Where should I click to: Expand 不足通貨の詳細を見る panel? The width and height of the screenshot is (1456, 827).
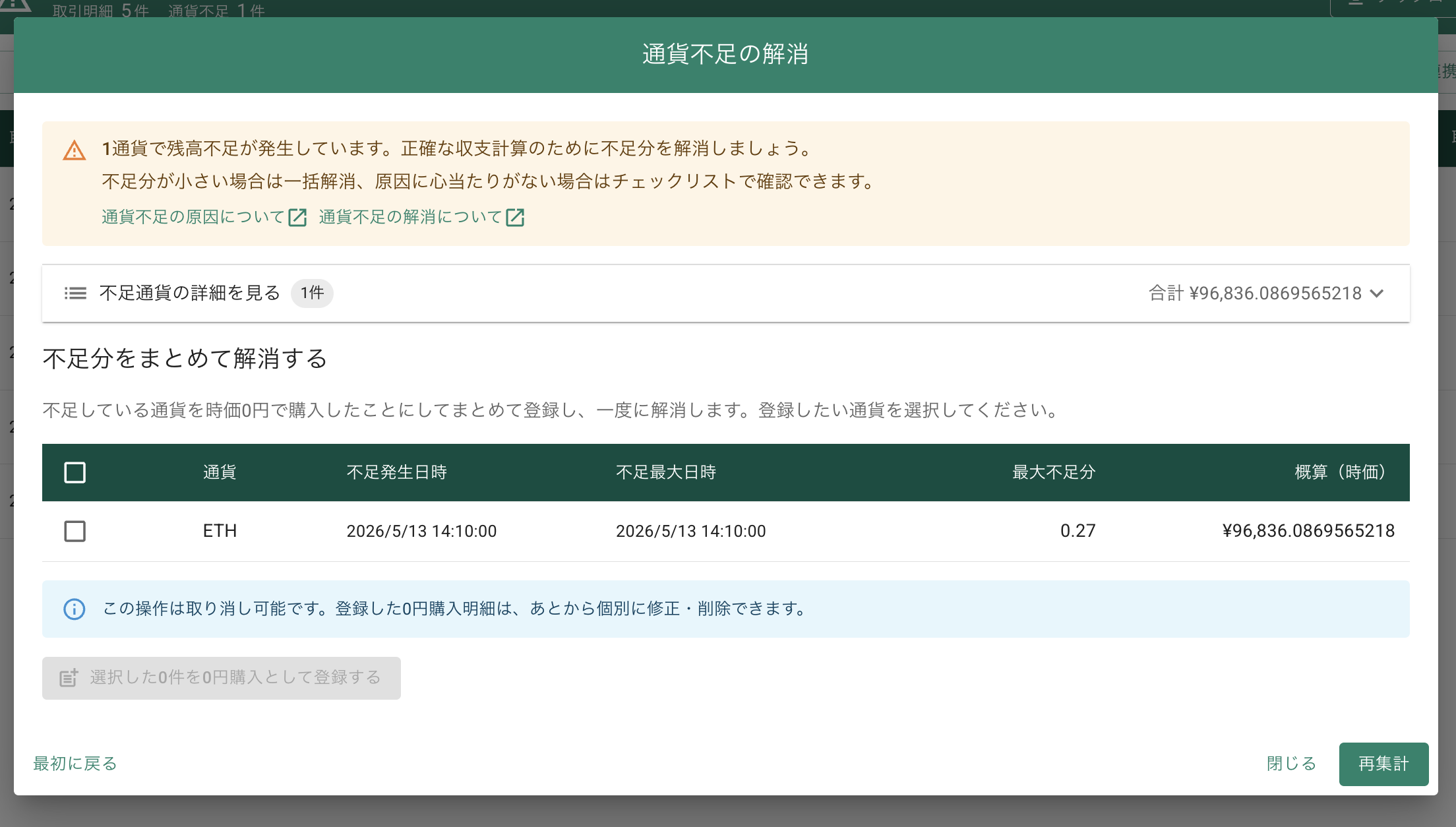(x=725, y=293)
